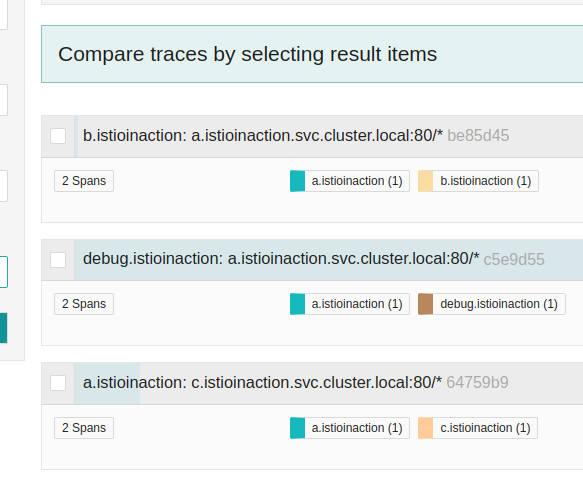Click the 2 Spans badge of c5e9d55
Image resolution: width=583 pixels, height=478 pixels.
[x=84, y=304]
